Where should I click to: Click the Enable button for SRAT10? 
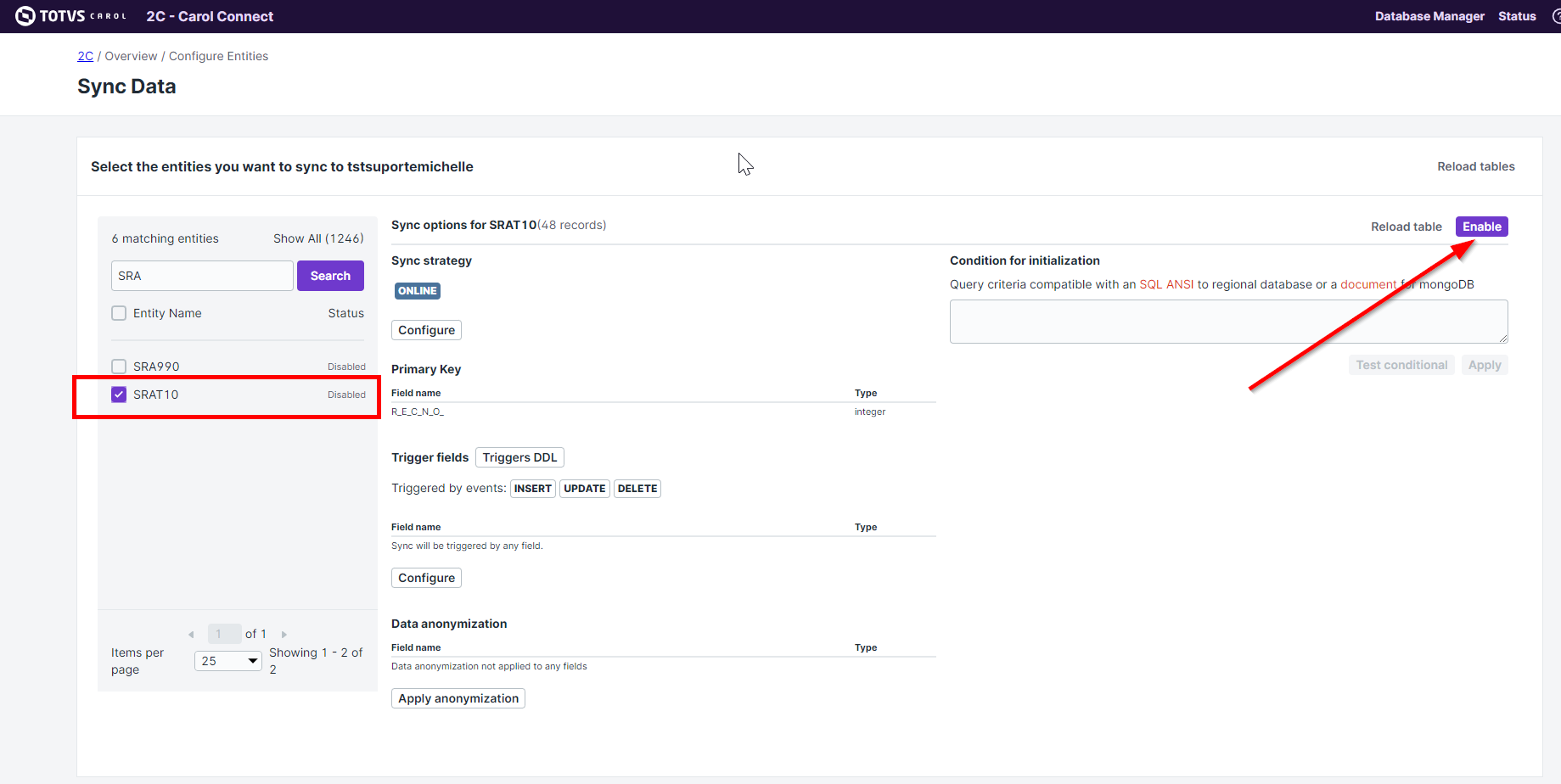[x=1481, y=227]
